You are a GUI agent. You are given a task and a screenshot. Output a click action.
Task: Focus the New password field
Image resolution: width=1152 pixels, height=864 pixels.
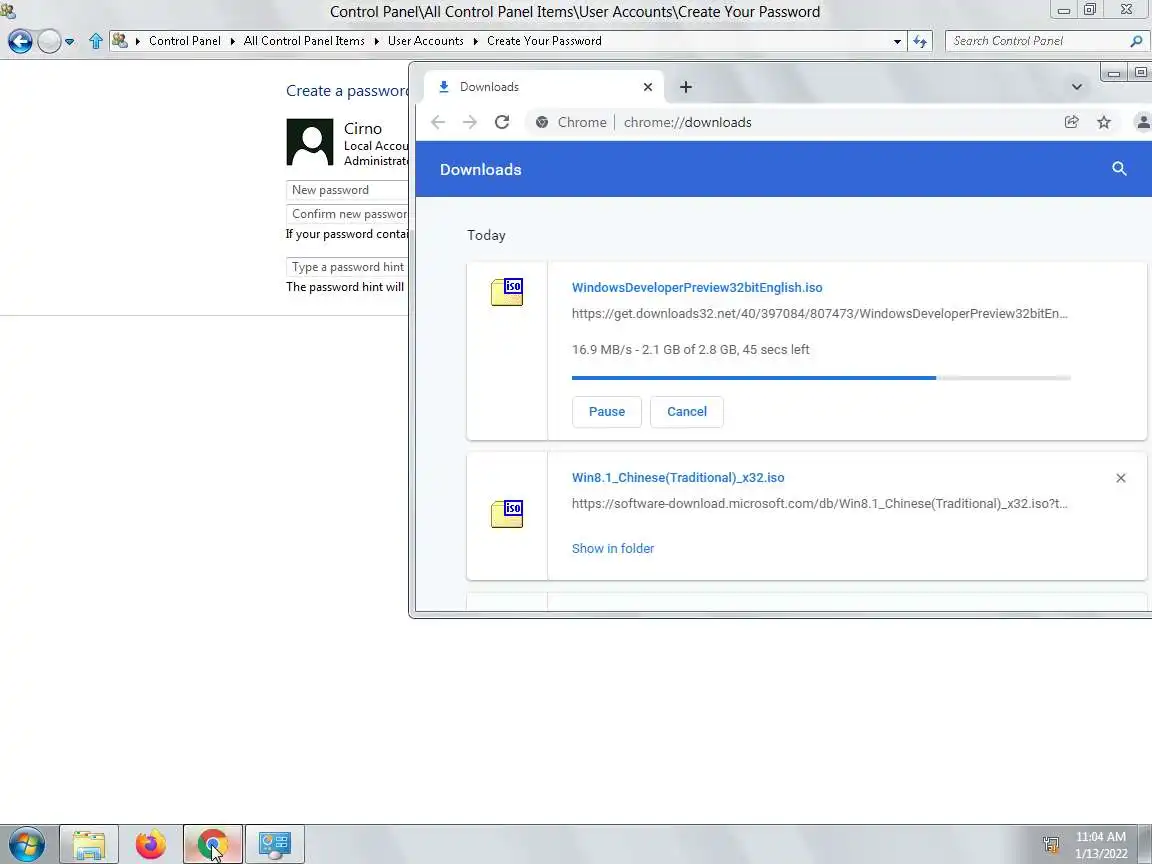point(348,190)
